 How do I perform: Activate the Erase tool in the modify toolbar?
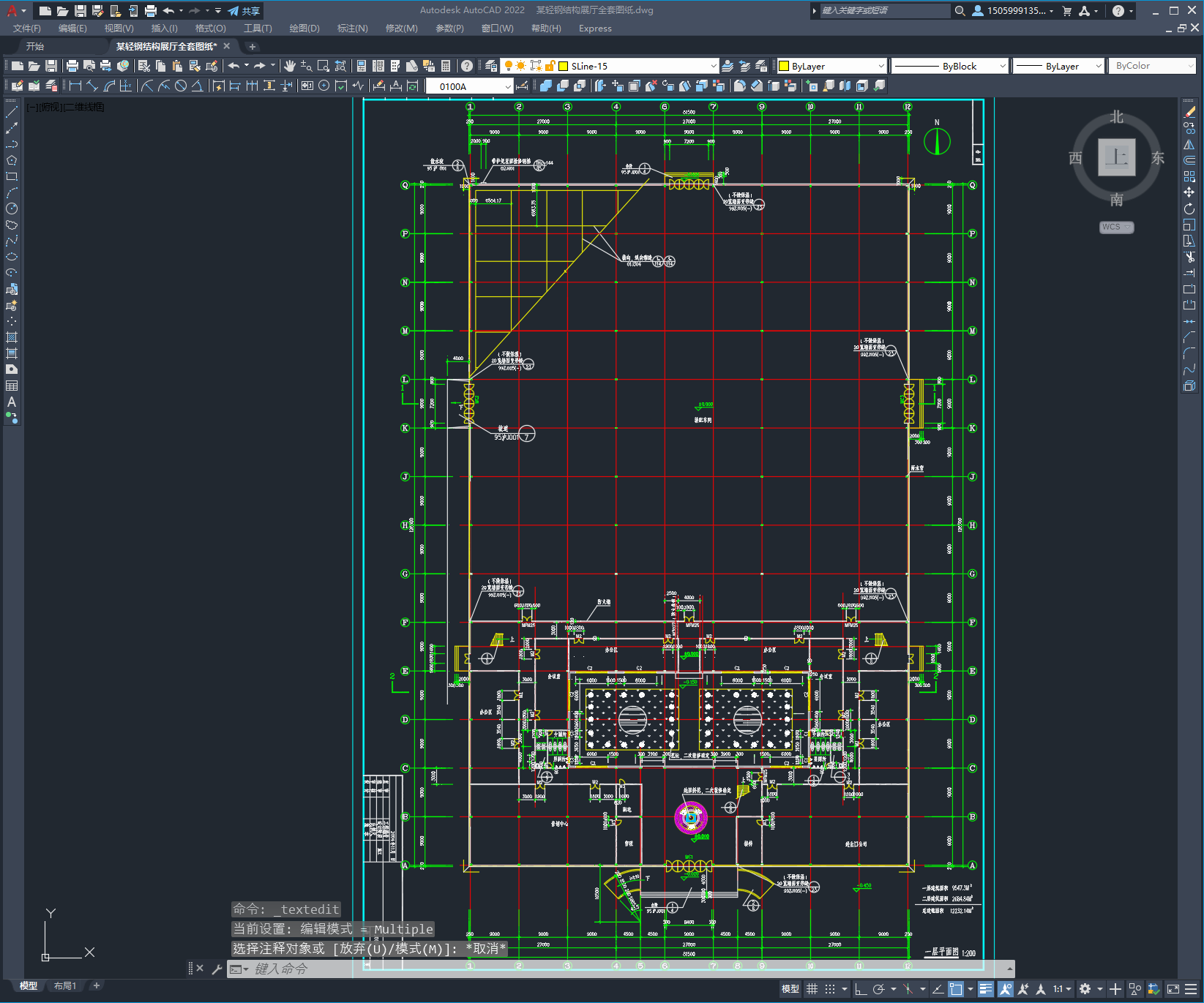coord(1189,112)
